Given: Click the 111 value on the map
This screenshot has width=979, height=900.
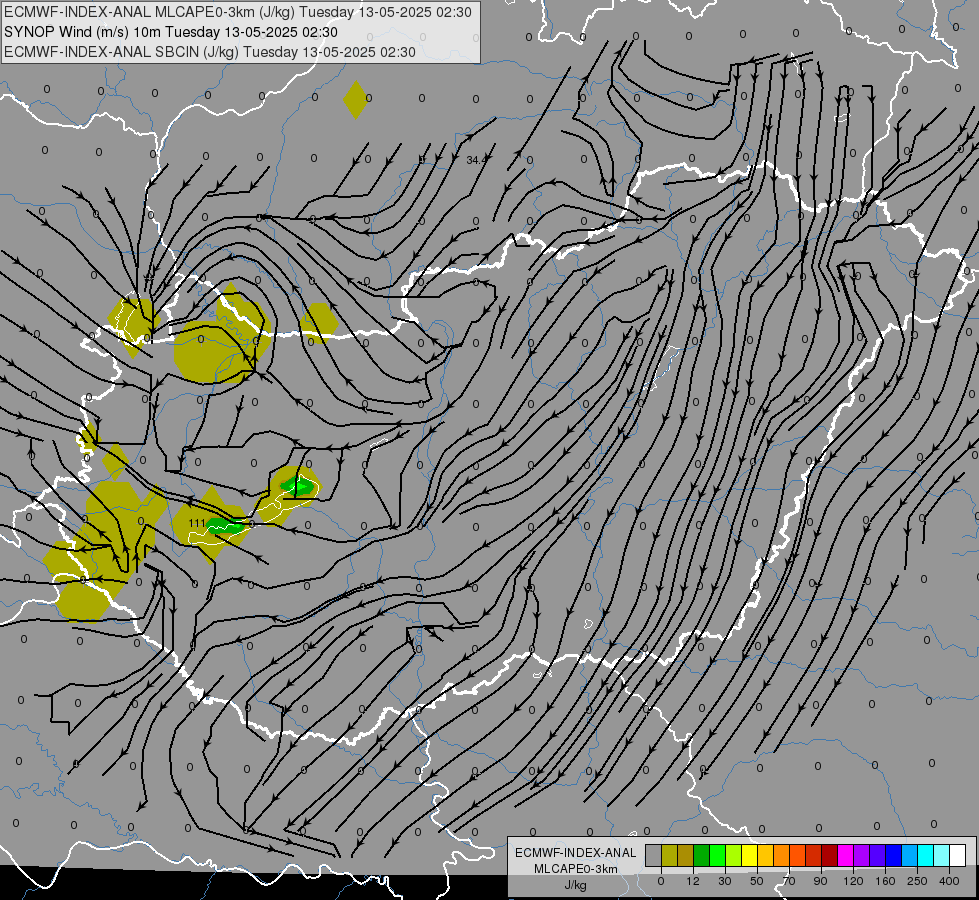Looking at the screenshot, I should tap(197, 523).
